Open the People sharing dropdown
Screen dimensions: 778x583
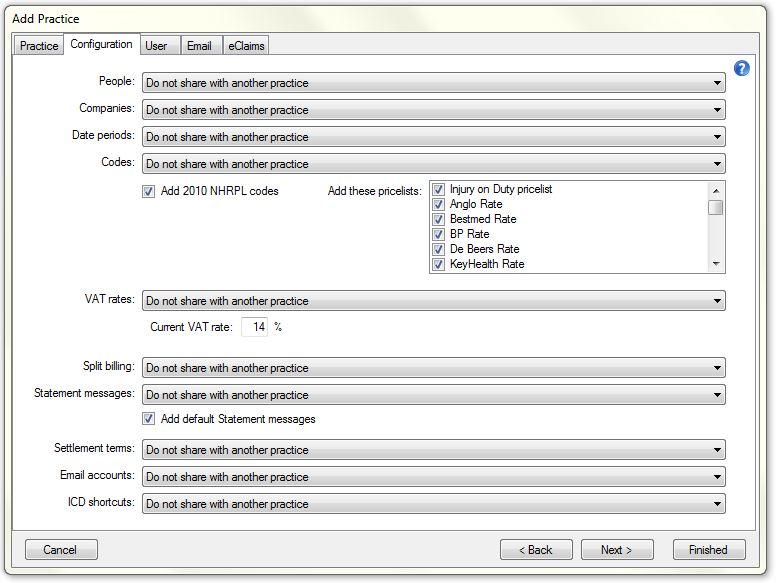click(433, 83)
